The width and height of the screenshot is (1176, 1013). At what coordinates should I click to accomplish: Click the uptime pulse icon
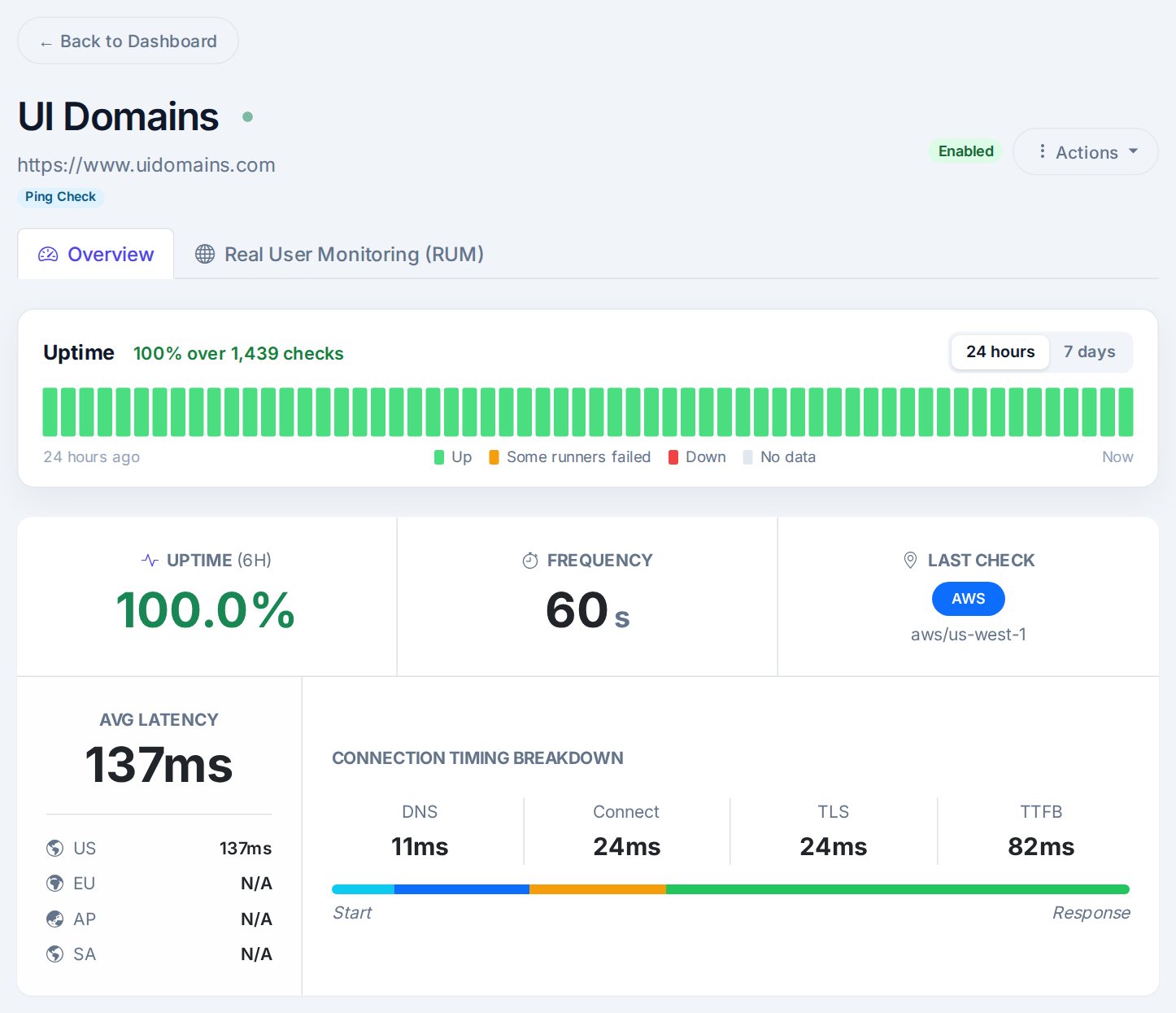pos(150,560)
